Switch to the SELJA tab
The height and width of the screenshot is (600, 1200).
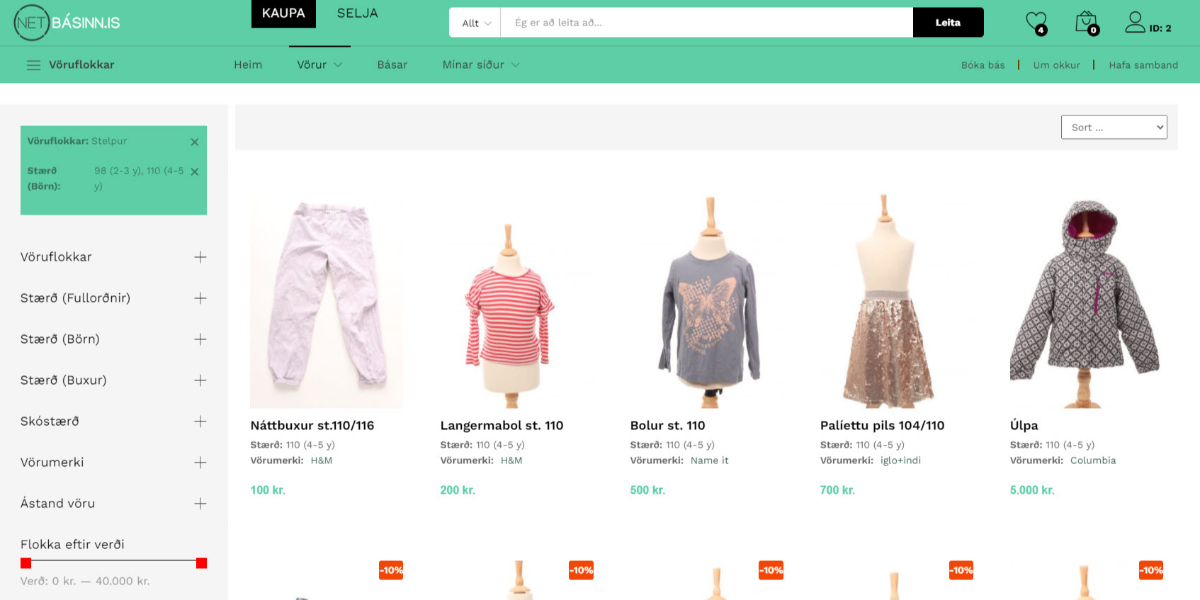pos(357,13)
